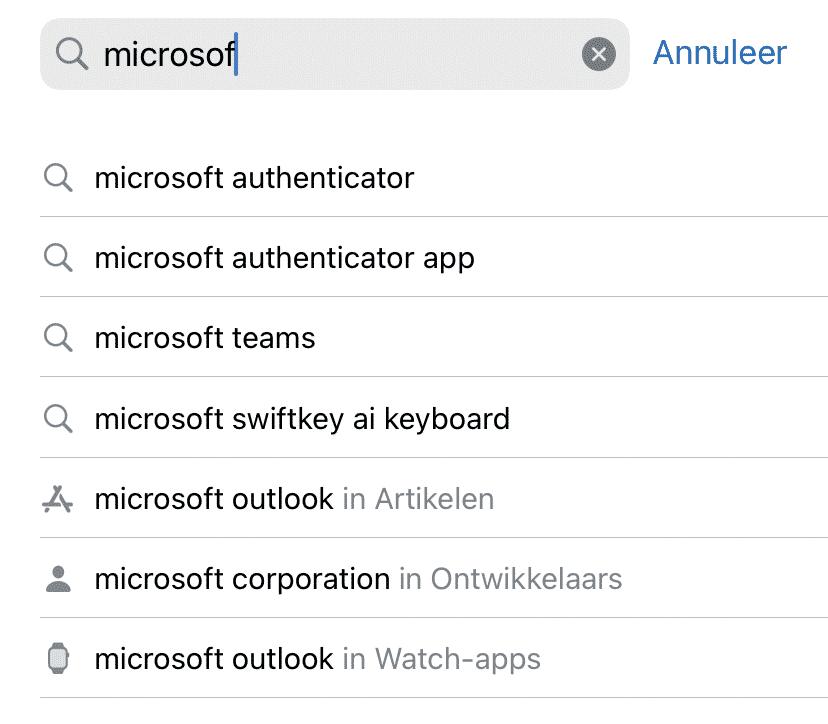Click the Apple Watch icon beside Watch-apps result
The image size is (828, 724).
pyautogui.click(x=59, y=659)
